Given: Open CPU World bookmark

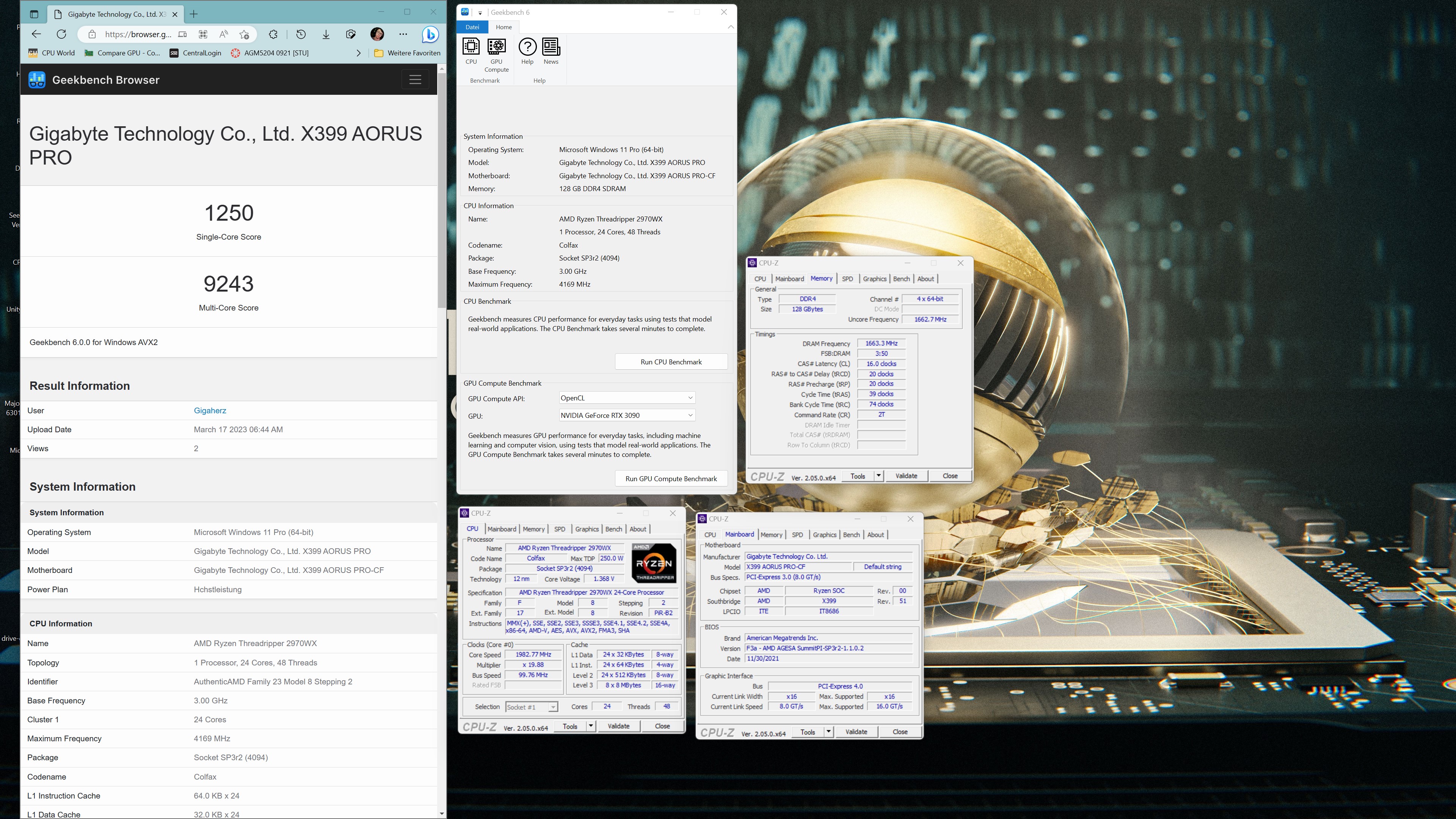Looking at the screenshot, I should 52,53.
